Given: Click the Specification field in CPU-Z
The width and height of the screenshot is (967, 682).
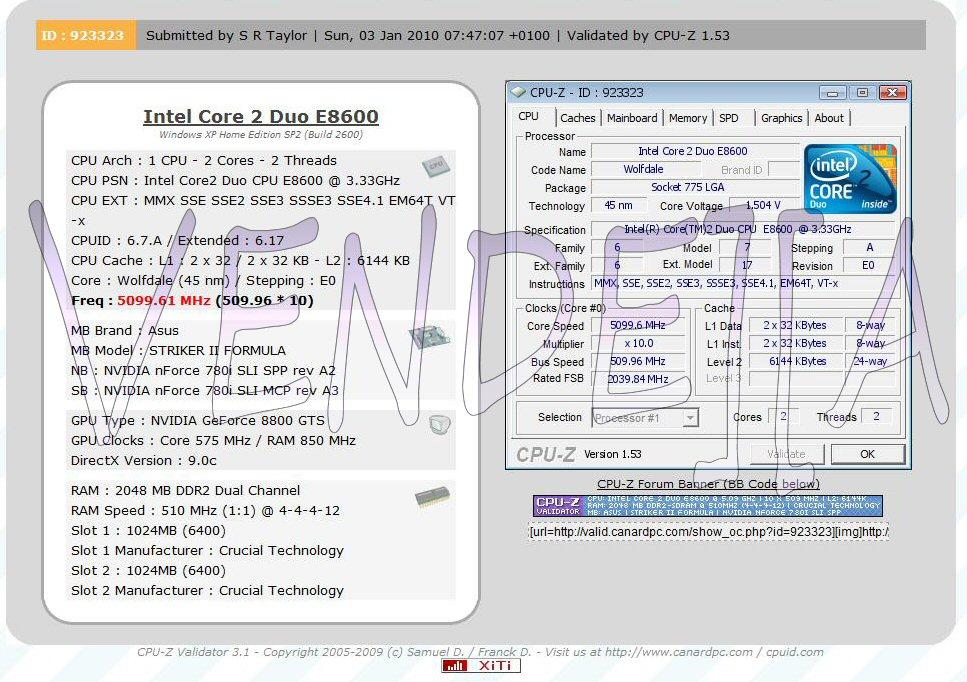Looking at the screenshot, I should point(743,229).
